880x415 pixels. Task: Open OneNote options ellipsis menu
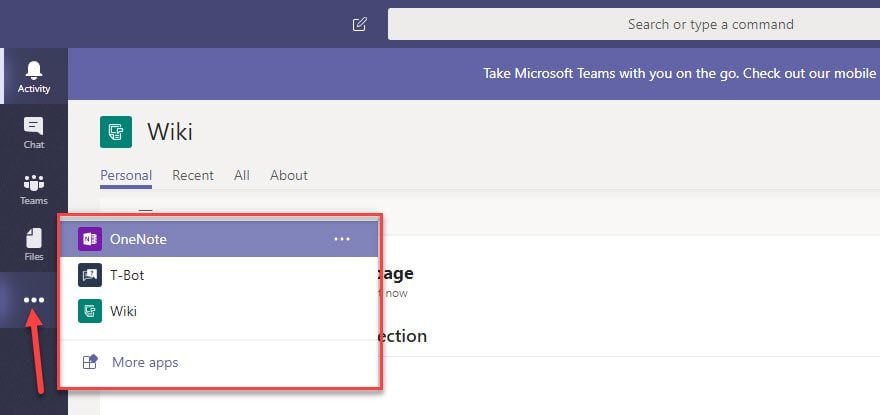tap(342, 239)
